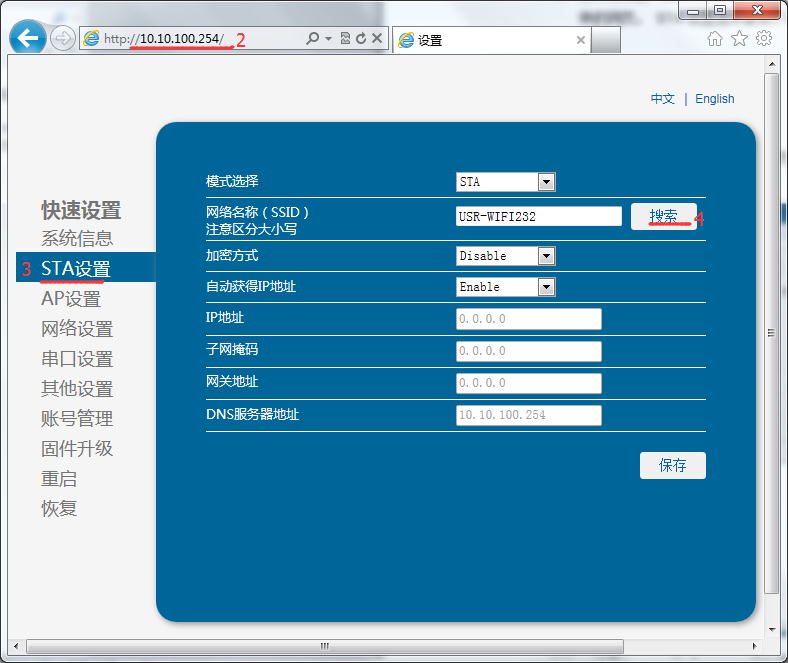Click the 保存 save button
788x663 pixels.
click(672, 466)
